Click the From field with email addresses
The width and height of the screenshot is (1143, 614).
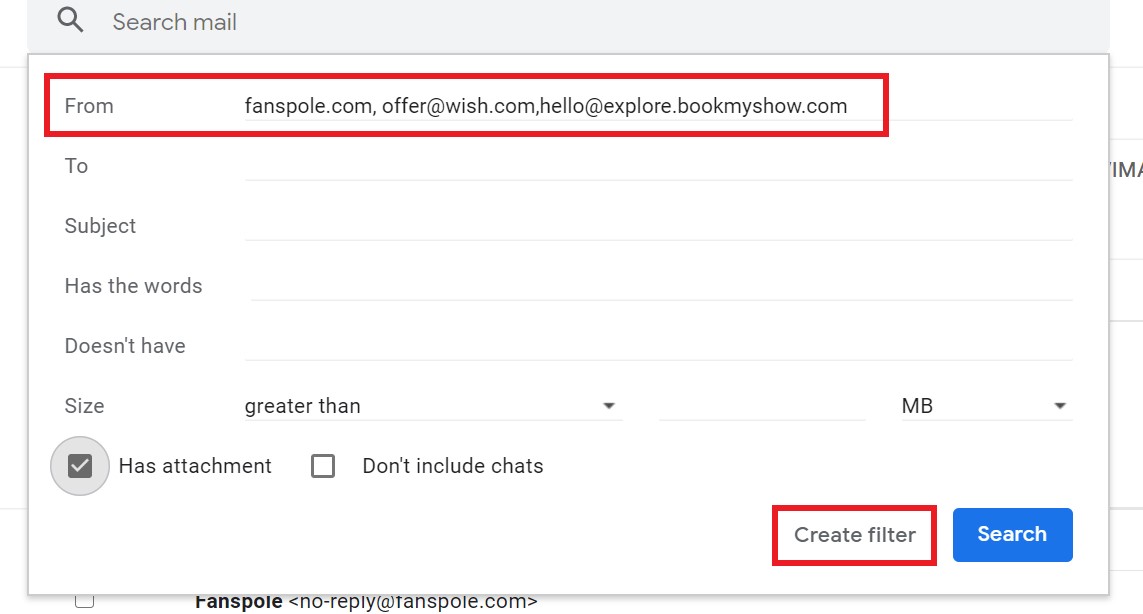pyautogui.click(x=545, y=106)
